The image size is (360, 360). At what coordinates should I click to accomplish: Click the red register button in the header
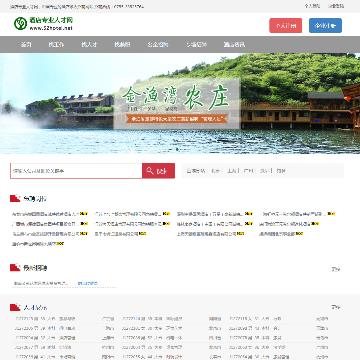tap(286, 26)
